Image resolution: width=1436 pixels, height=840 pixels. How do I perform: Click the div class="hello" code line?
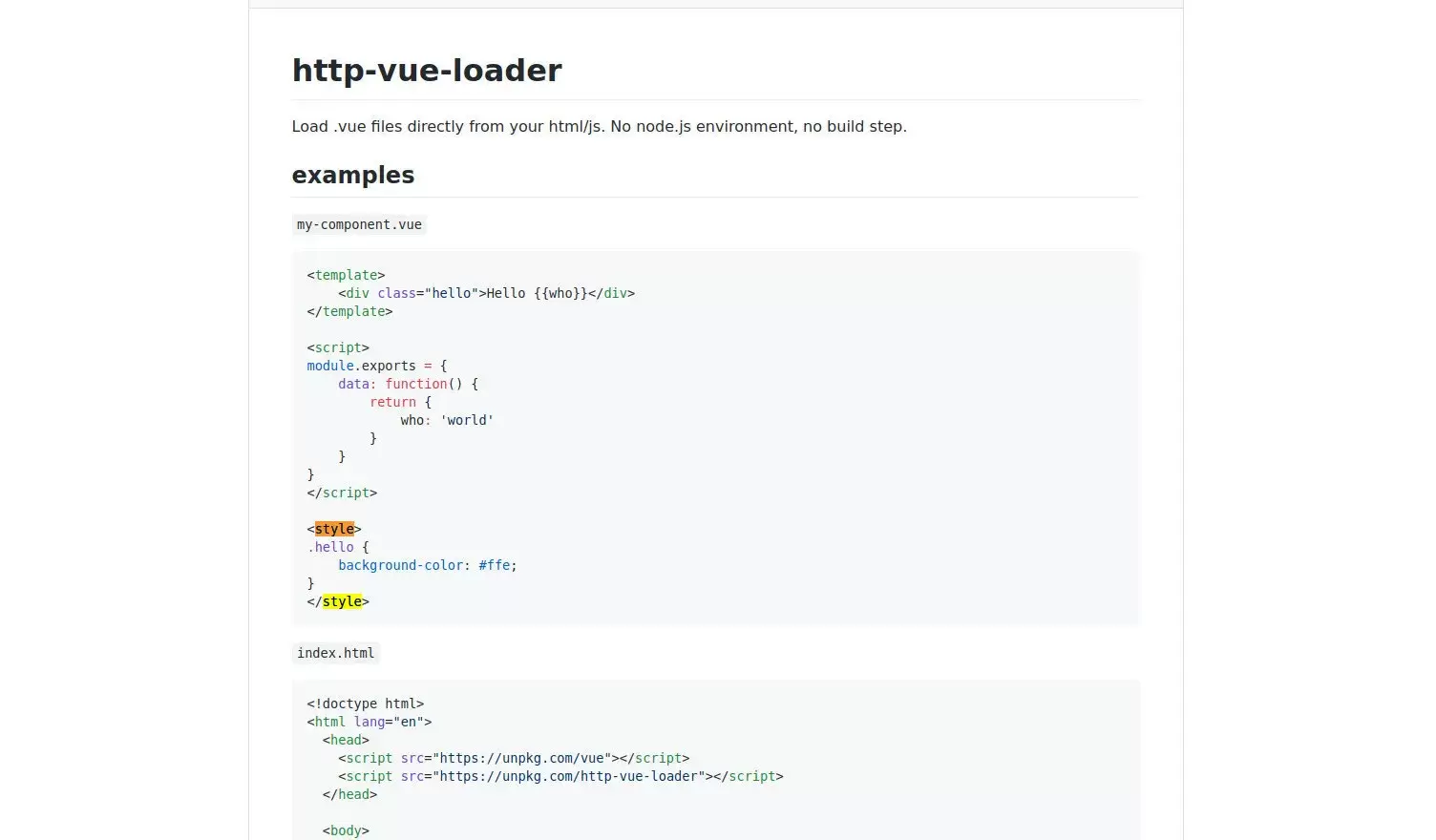(486, 293)
